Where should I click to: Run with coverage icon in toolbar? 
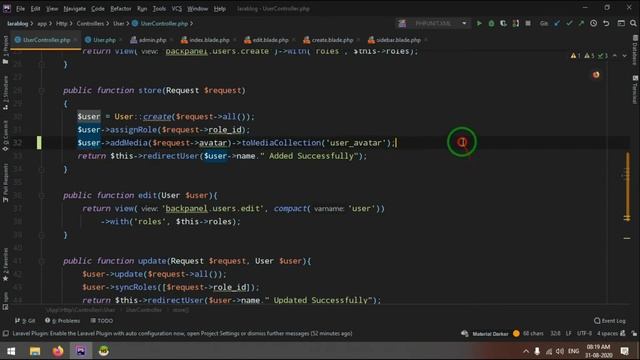(x=503, y=24)
